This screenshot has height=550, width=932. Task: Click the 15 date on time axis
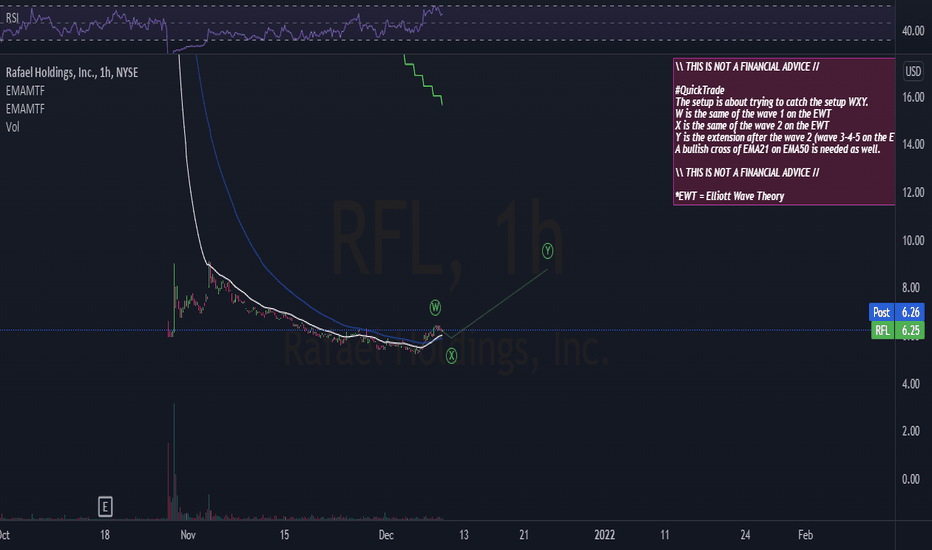[x=284, y=535]
